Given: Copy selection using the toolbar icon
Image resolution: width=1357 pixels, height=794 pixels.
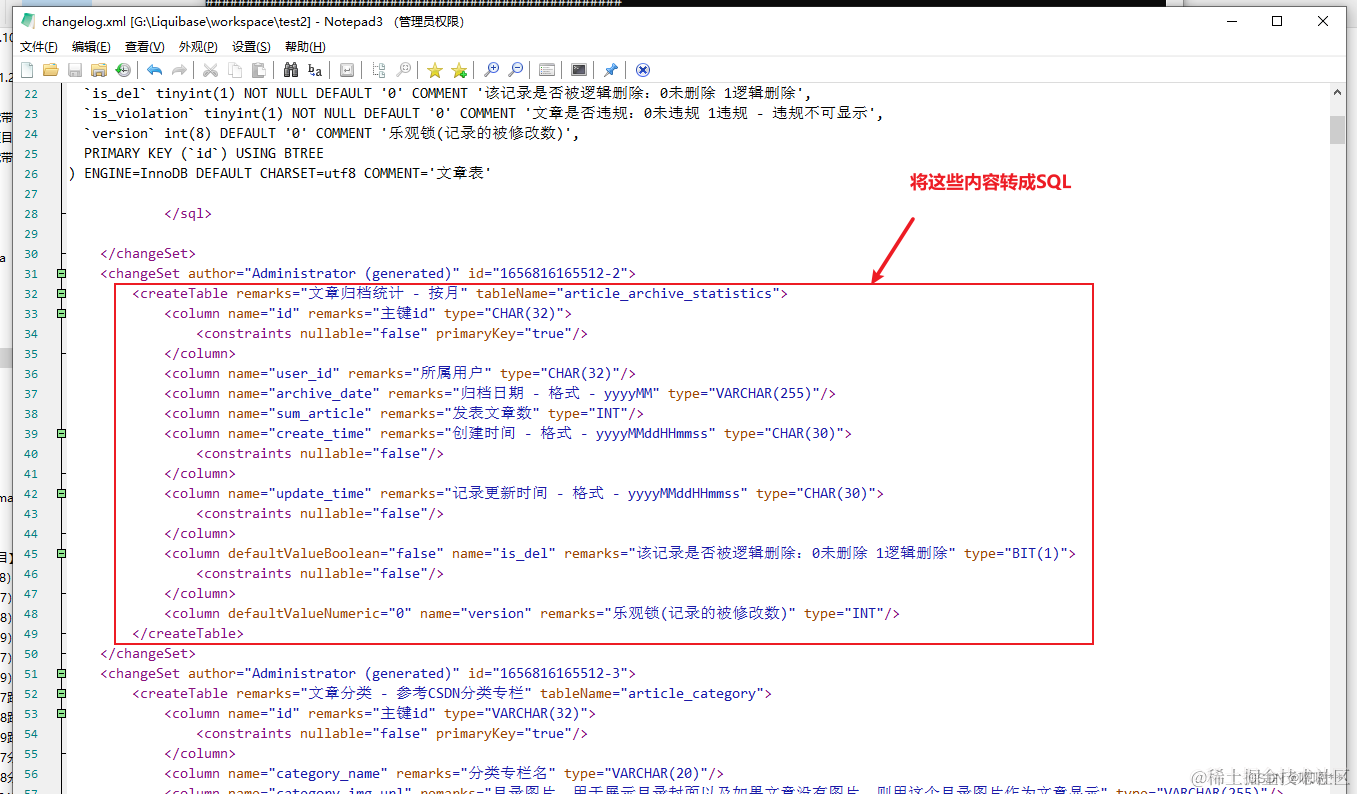Looking at the screenshot, I should pyautogui.click(x=235, y=70).
